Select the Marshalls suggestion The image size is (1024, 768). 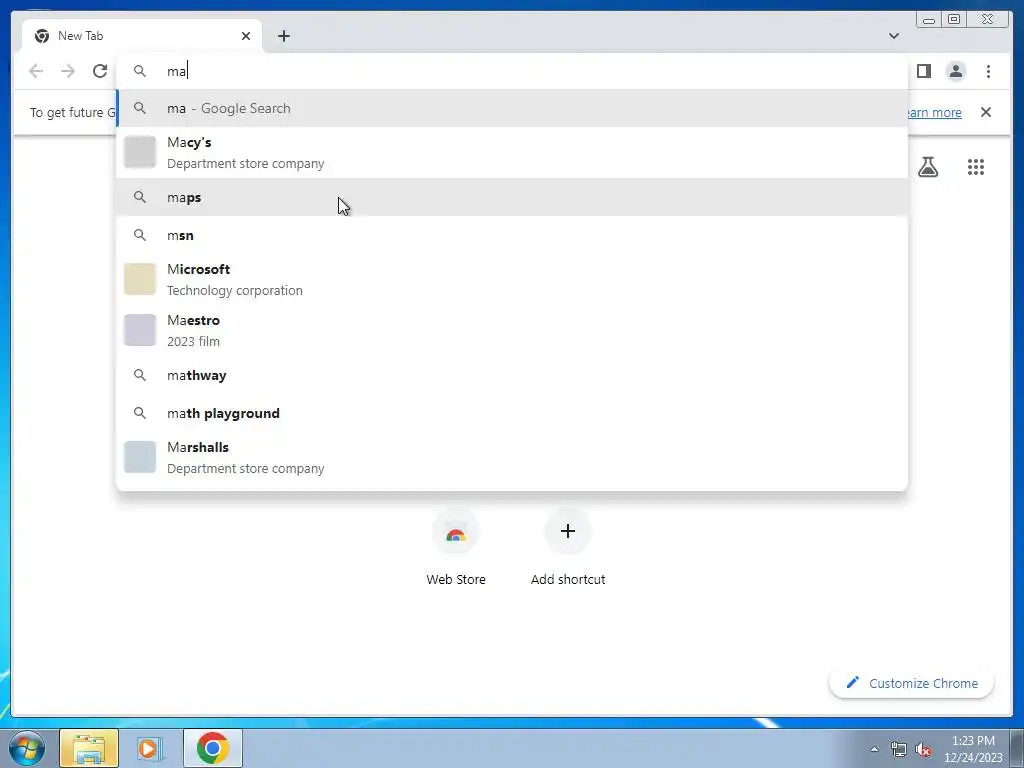click(512, 458)
